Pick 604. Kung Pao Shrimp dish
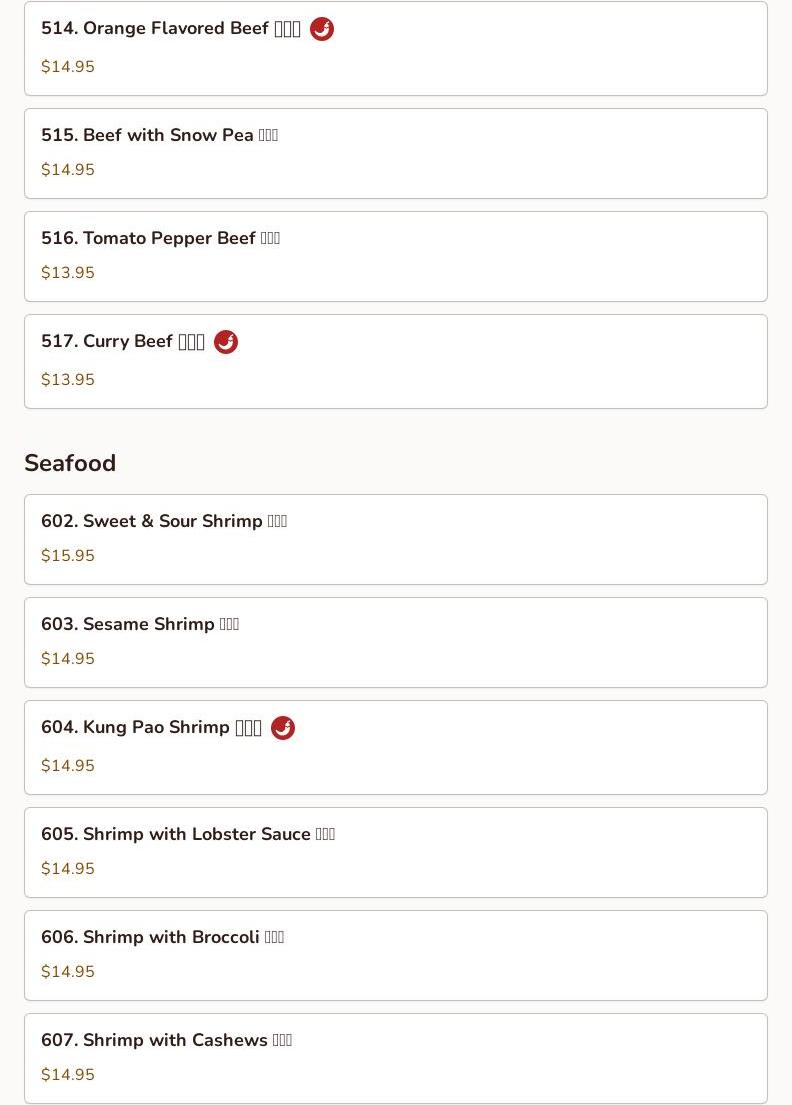The height and width of the screenshot is (1105, 792). click(396, 748)
